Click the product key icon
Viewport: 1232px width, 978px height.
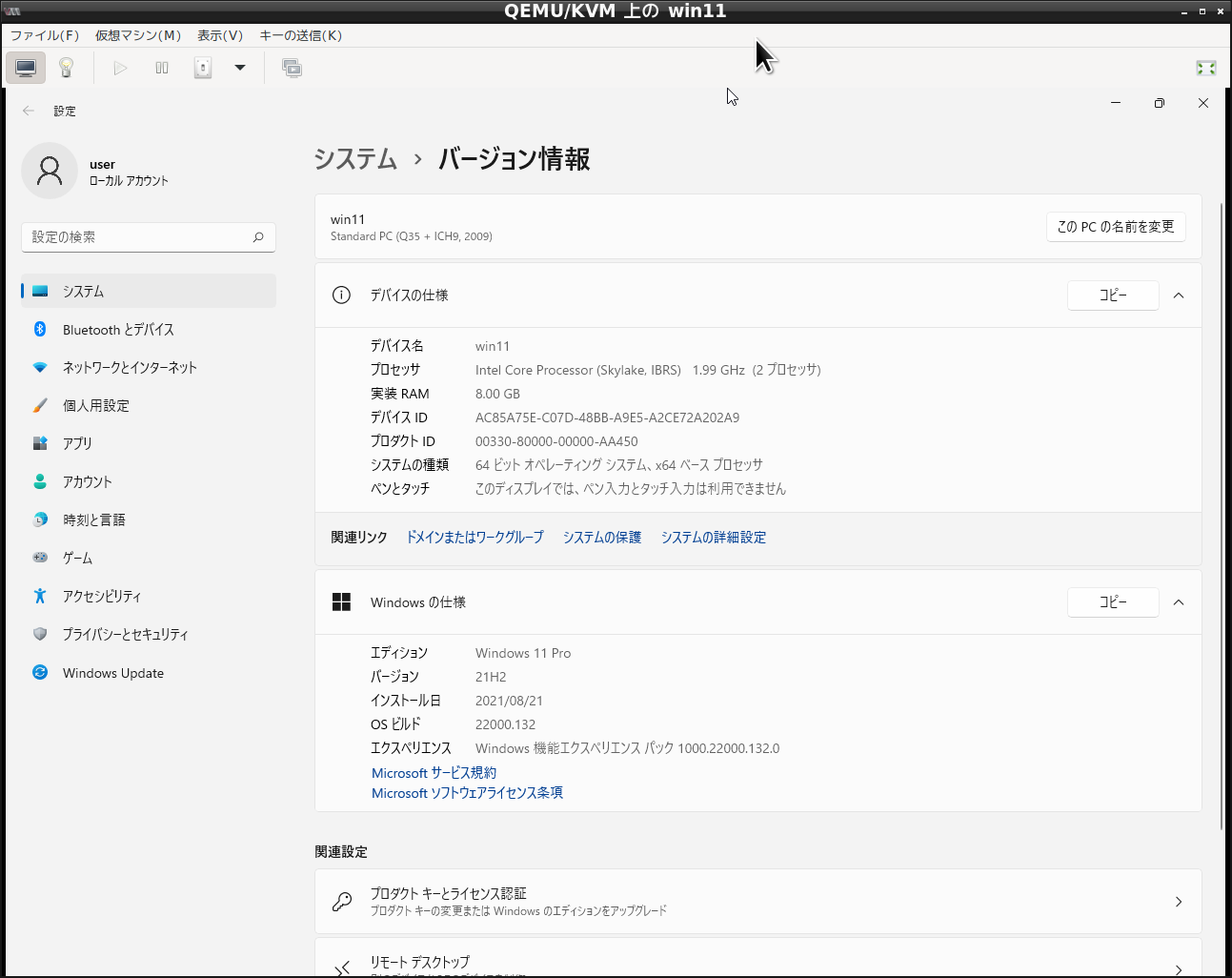point(342,901)
